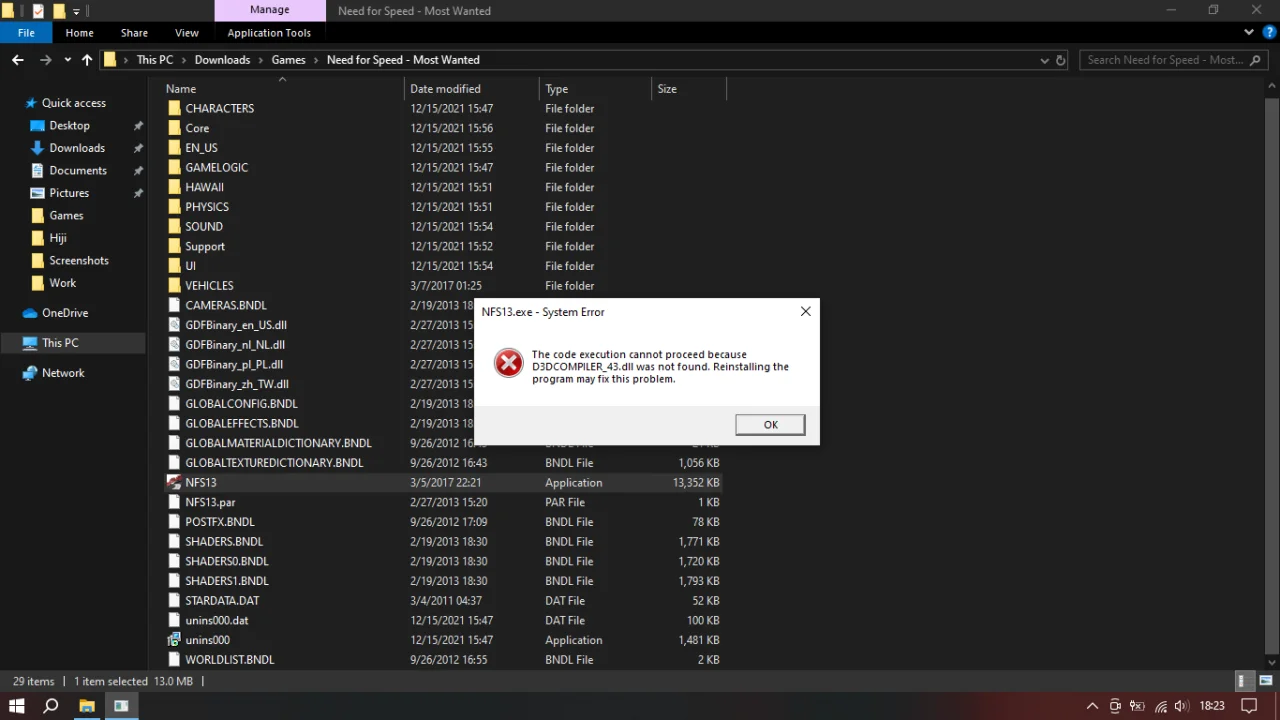
Task: Switch to details view layout button
Action: coord(1242,681)
